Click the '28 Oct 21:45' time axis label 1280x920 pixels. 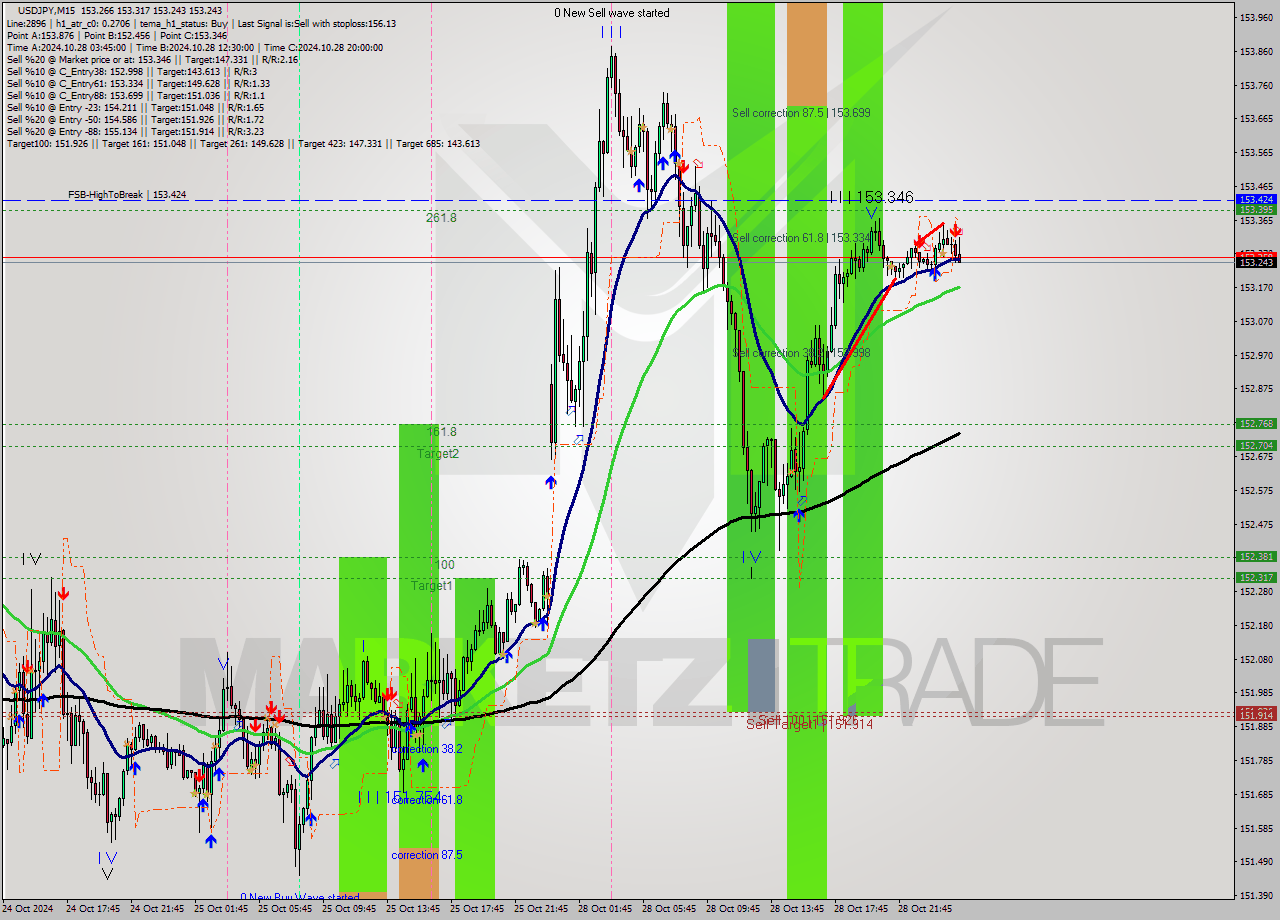[926, 909]
